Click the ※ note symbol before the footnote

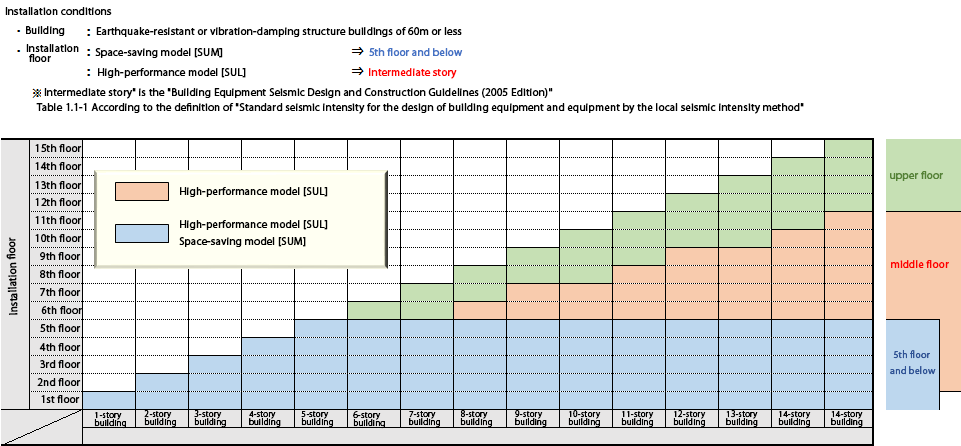click(x=37, y=92)
